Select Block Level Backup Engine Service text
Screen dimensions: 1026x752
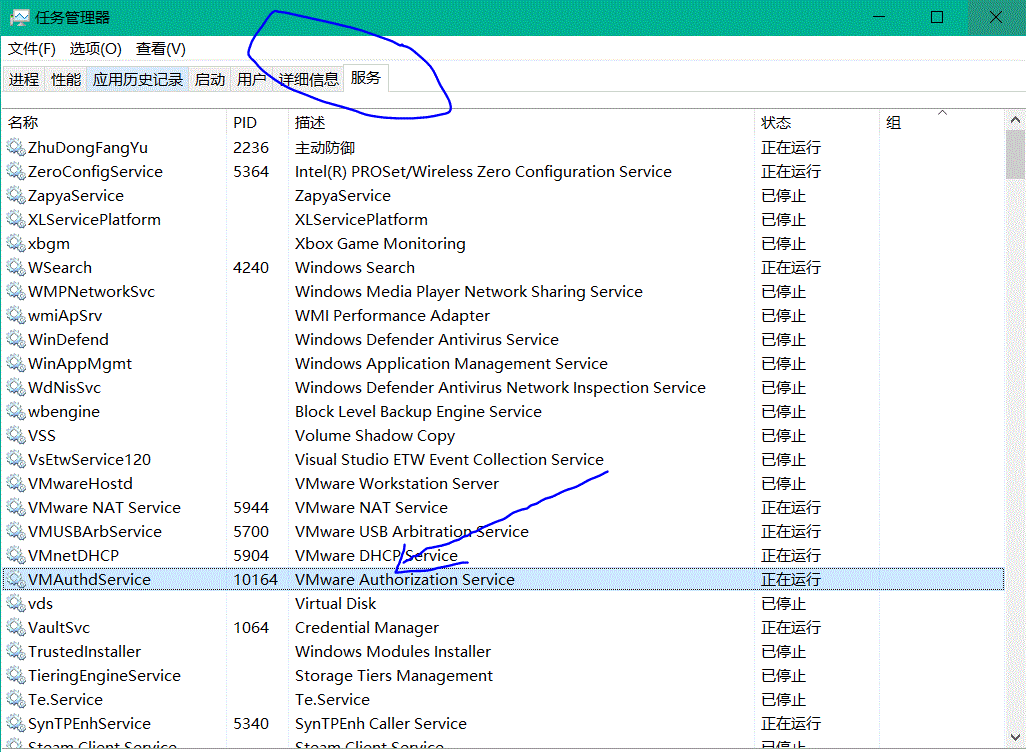click(418, 411)
